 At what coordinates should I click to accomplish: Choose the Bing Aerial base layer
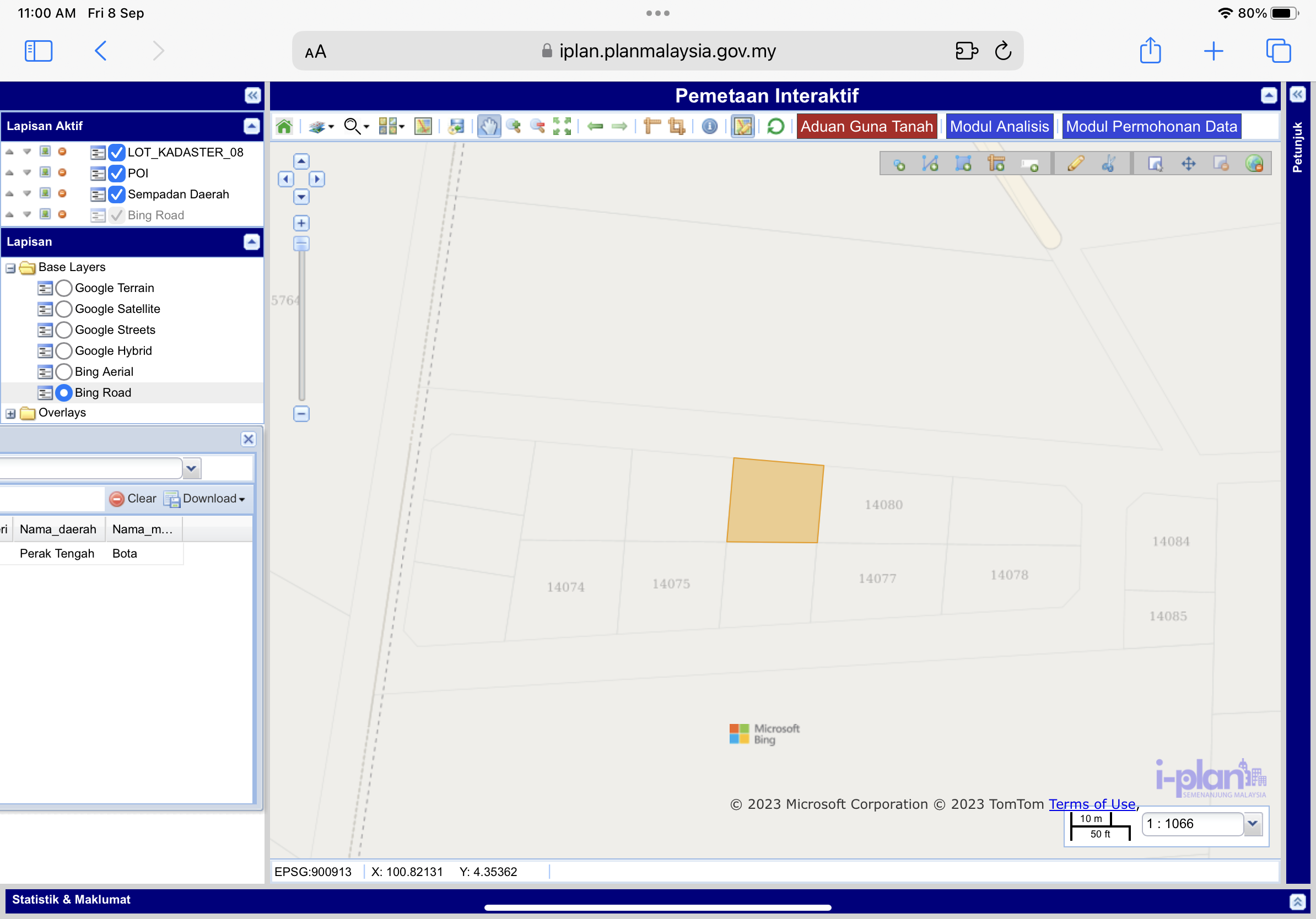pos(64,372)
